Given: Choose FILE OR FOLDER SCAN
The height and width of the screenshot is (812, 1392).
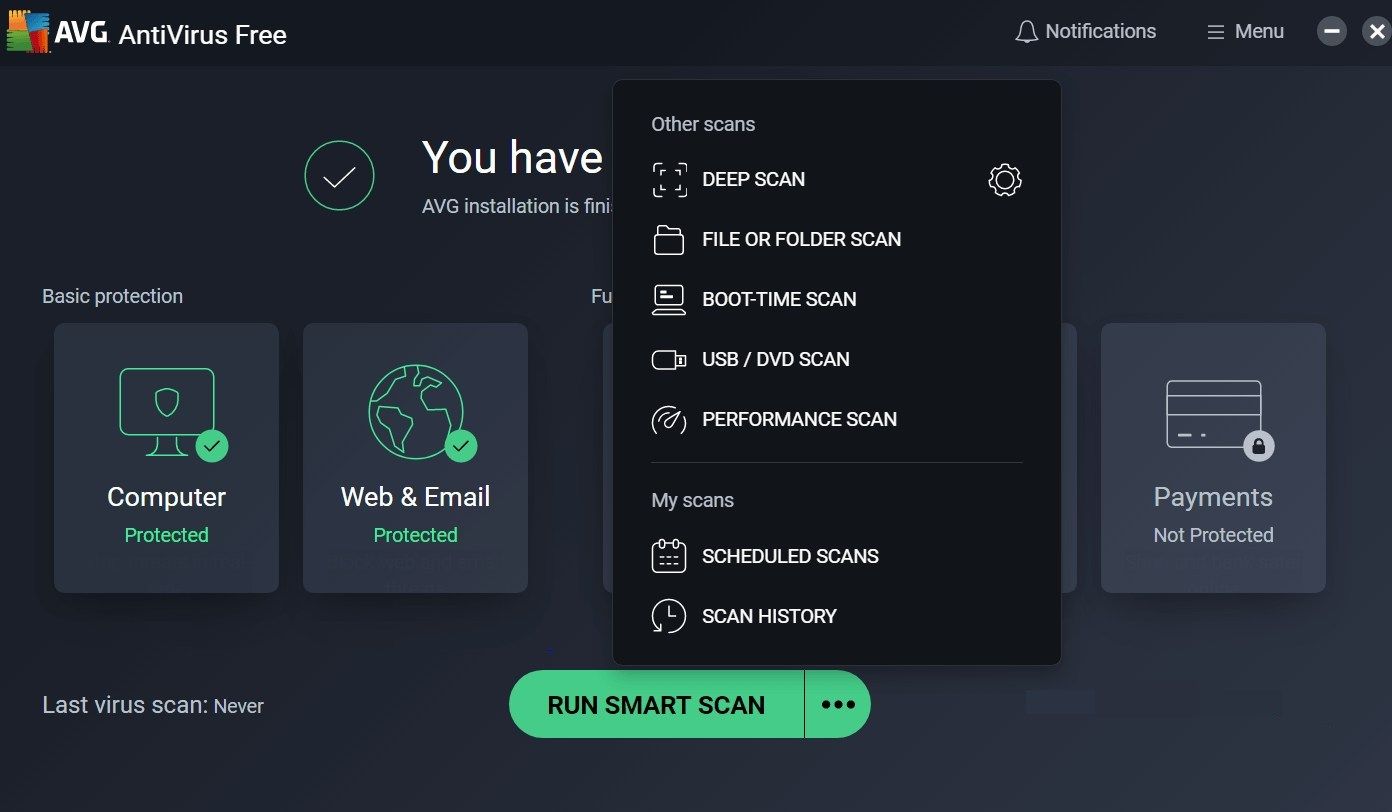Looking at the screenshot, I should click(x=802, y=240).
